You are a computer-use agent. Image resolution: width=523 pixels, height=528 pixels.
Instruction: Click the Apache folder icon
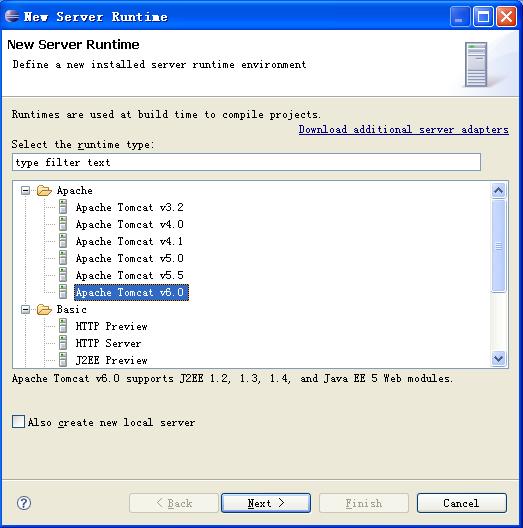click(44, 190)
